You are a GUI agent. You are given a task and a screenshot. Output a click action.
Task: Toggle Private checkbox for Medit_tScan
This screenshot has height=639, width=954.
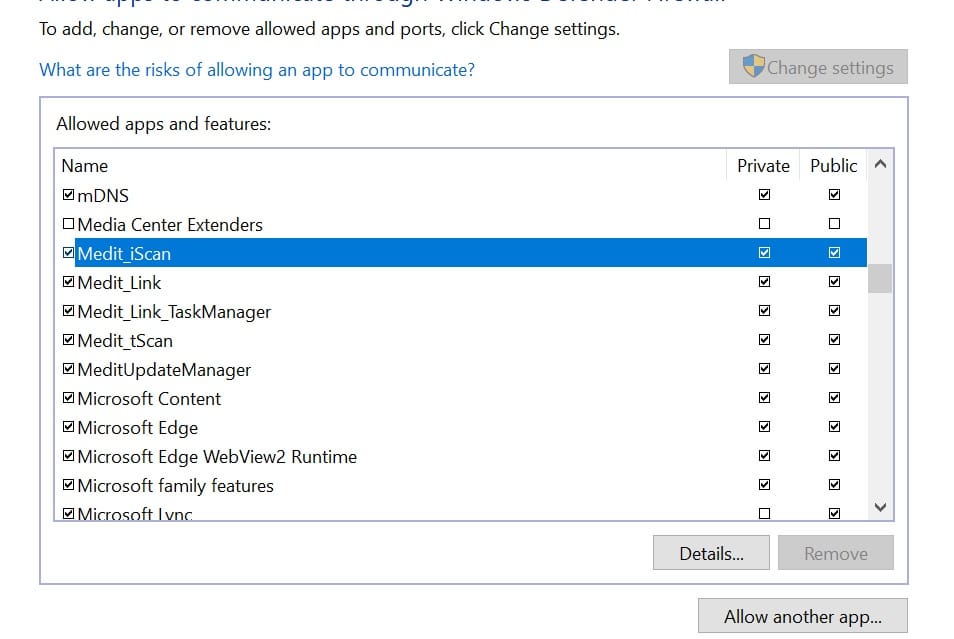(764, 340)
